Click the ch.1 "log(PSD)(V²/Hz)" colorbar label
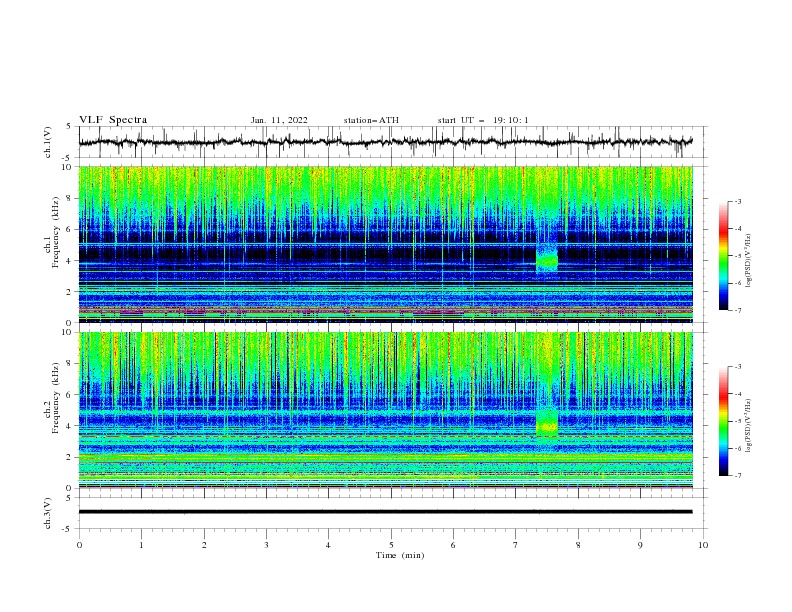 (749, 261)
